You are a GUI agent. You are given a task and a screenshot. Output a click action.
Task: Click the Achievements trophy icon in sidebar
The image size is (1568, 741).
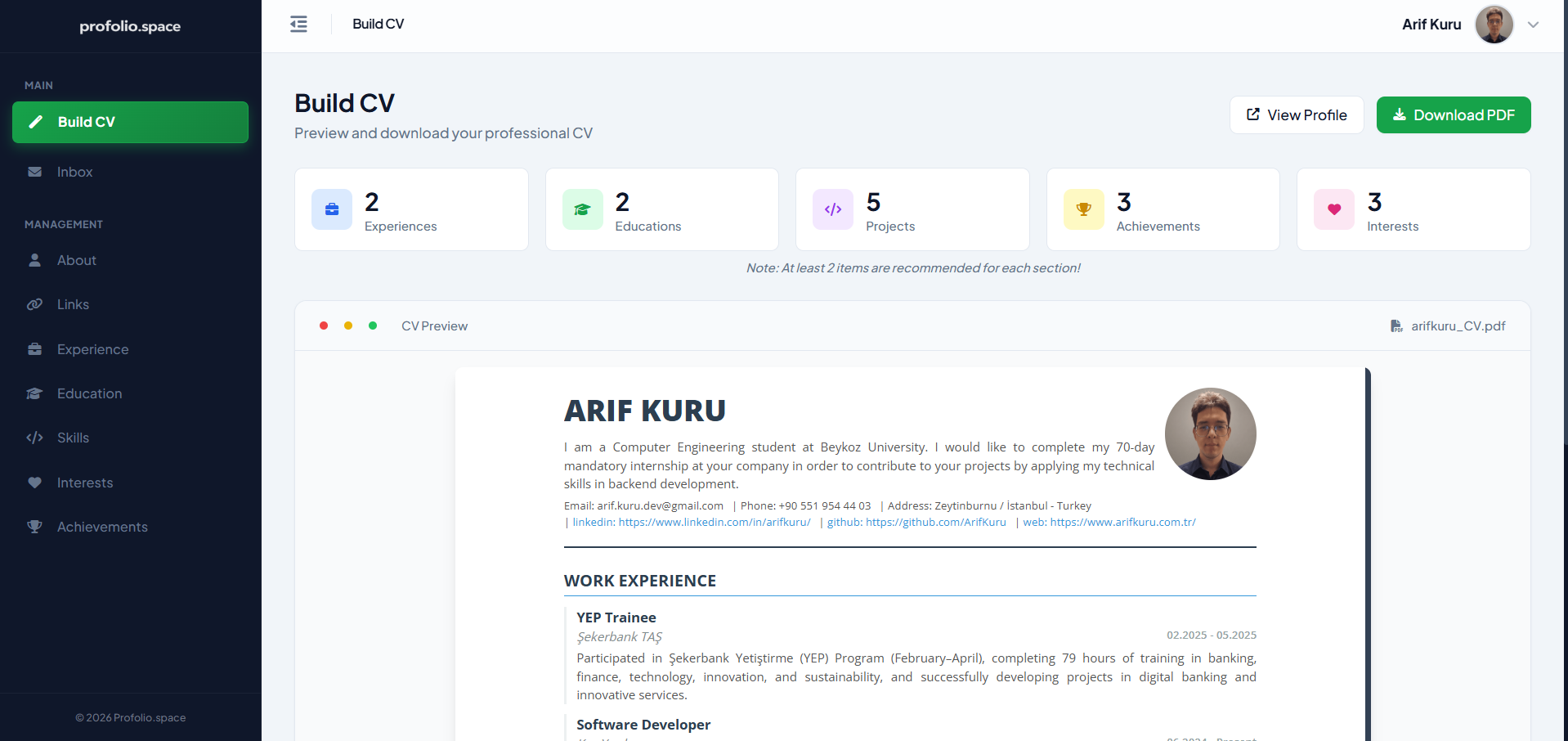[x=34, y=527]
